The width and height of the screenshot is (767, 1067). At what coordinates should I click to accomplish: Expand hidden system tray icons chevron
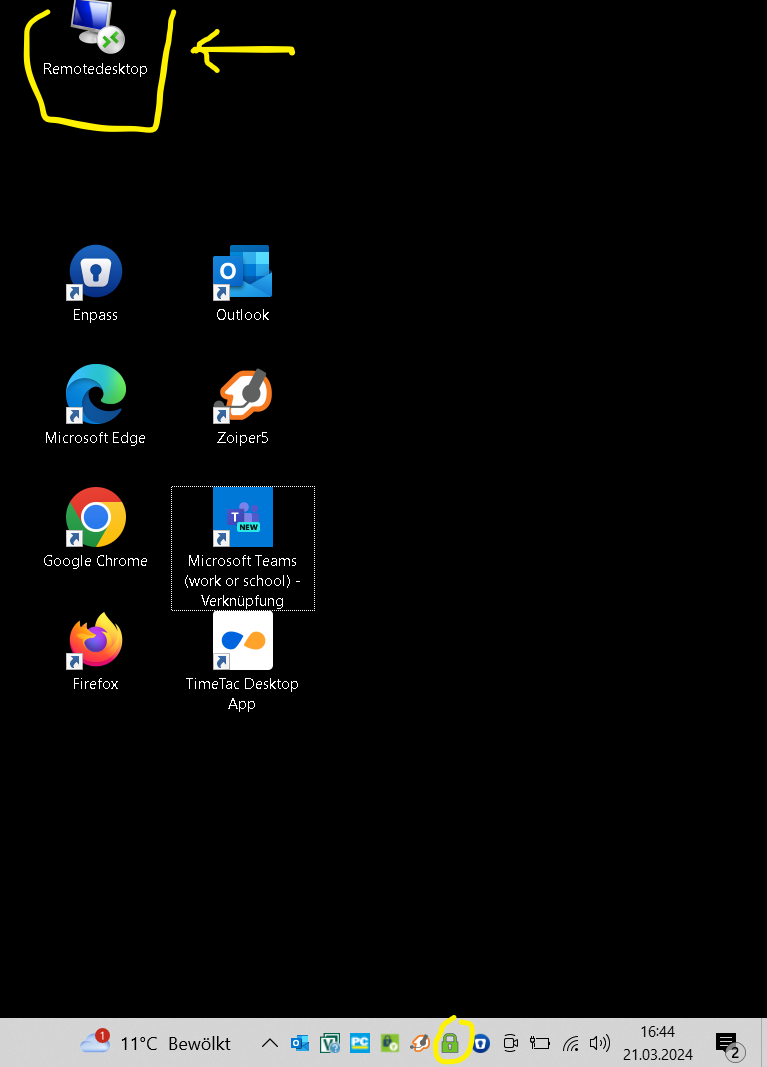(269, 1044)
